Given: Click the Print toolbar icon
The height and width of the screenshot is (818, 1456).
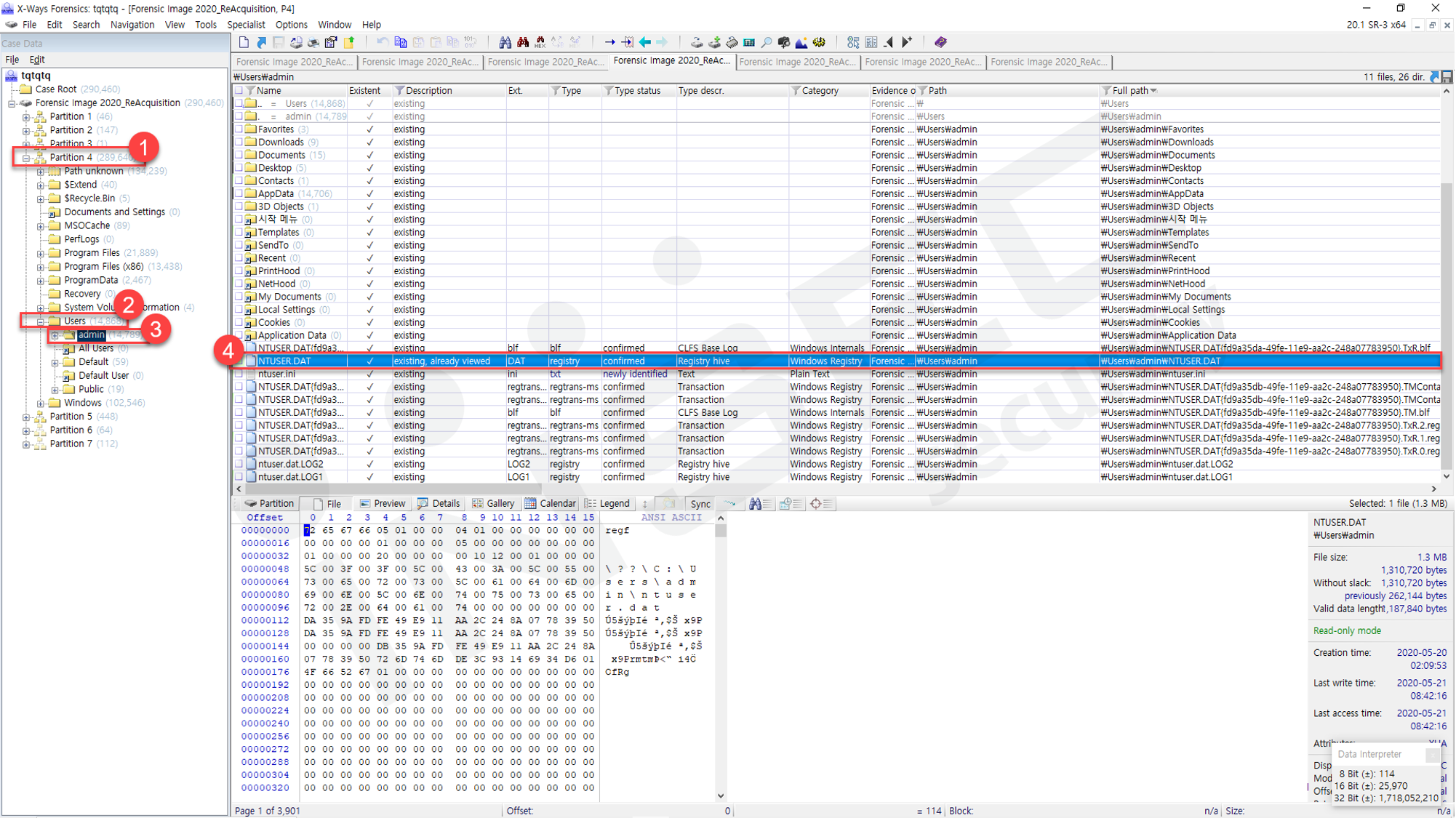Looking at the screenshot, I should coord(313,42).
